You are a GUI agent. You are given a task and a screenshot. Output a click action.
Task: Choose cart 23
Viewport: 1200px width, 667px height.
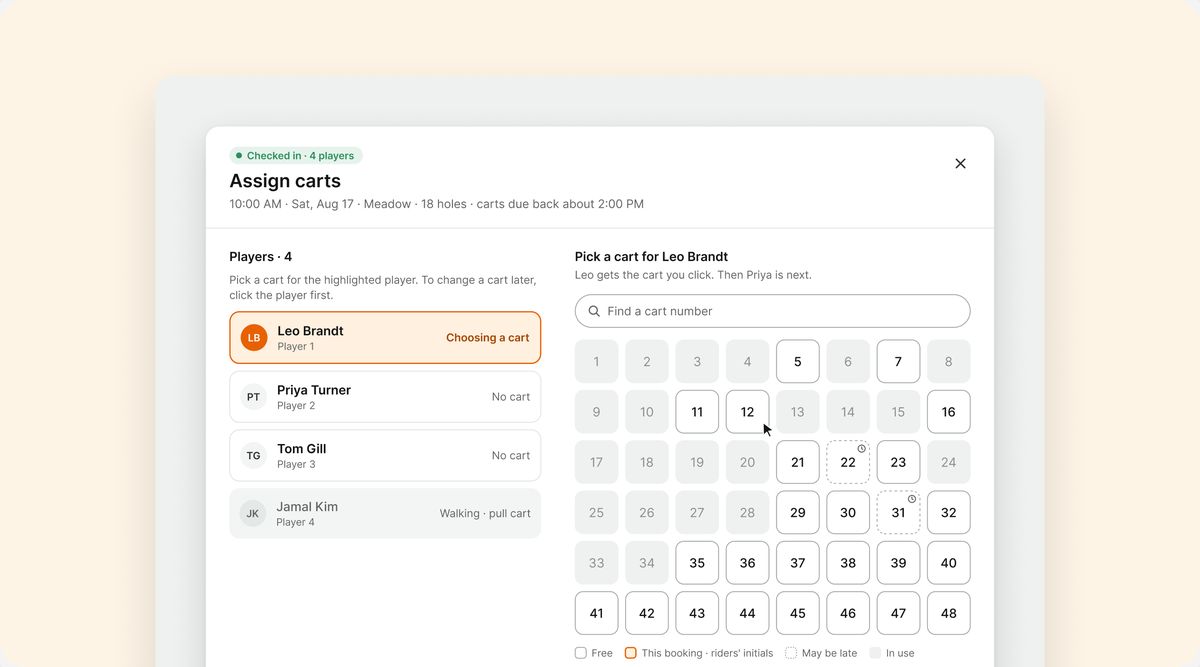pyautogui.click(x=898, y=462)
